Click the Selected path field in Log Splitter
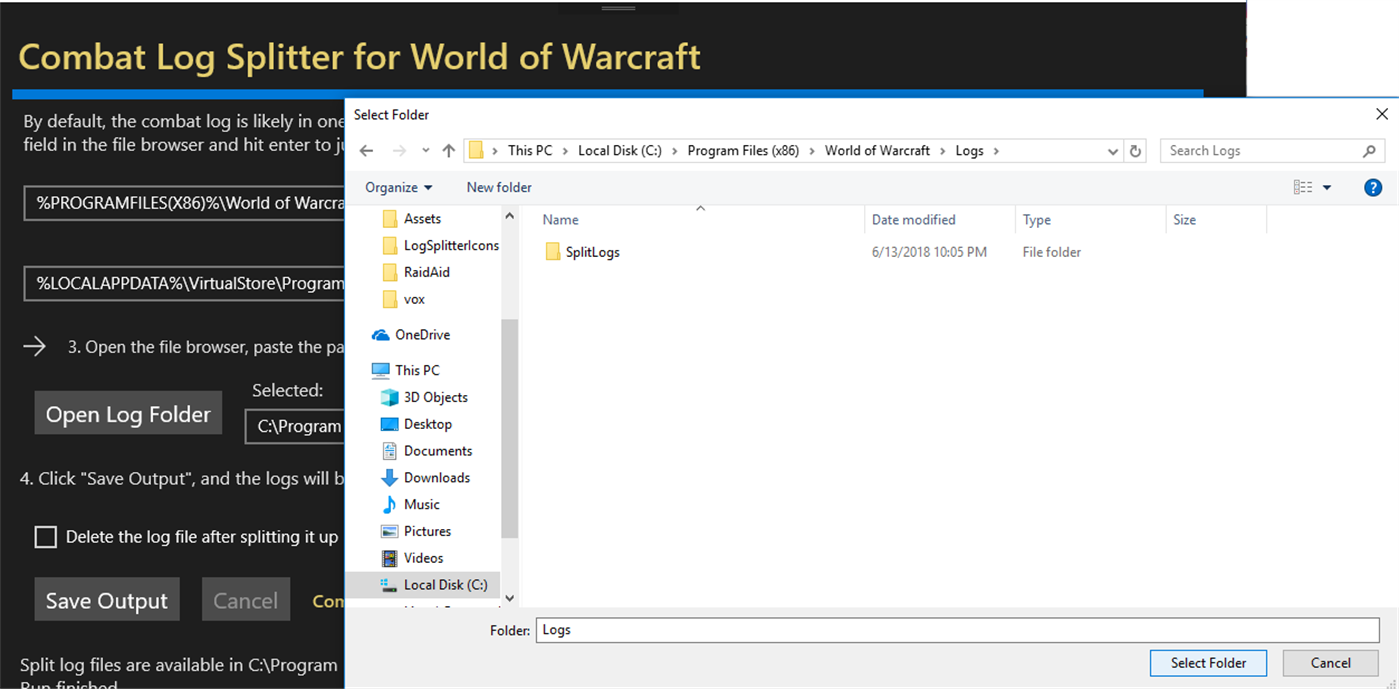1399x689 pixels. click(x=295, y=426)
